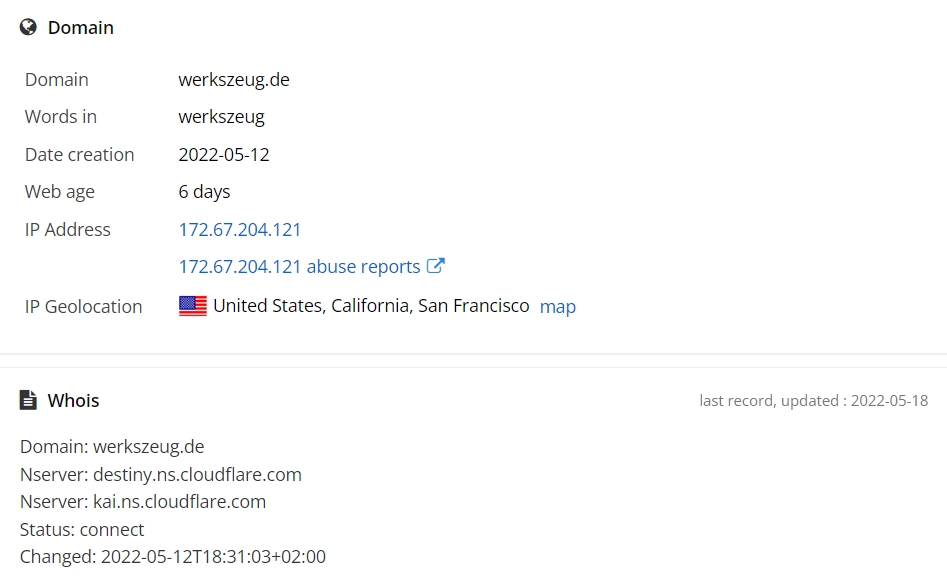Click the globe icon beside Domain heading
947x580 pixels.
pos(28,27)
